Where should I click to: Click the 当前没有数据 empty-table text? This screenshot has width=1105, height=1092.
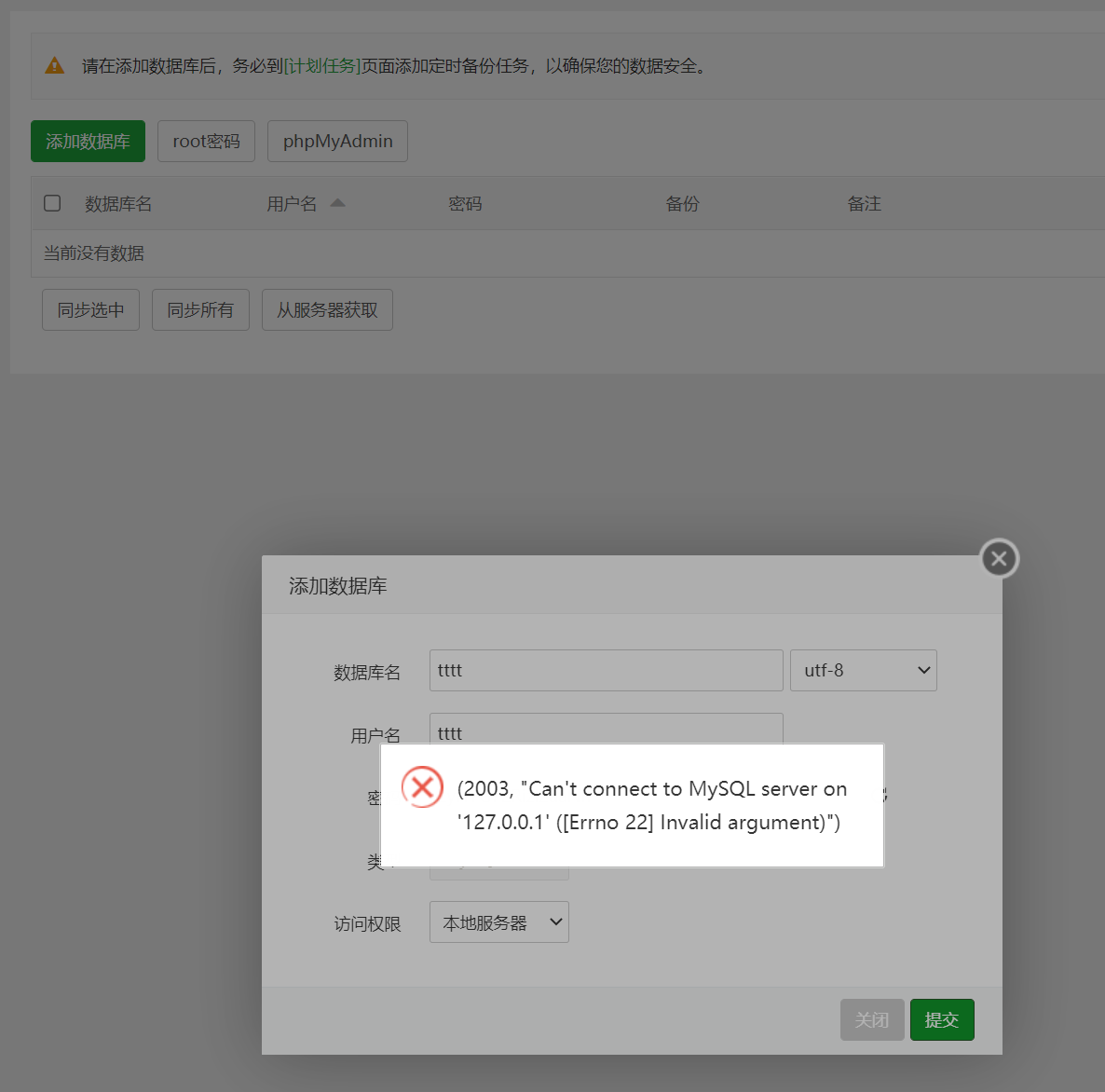point(94,253)
